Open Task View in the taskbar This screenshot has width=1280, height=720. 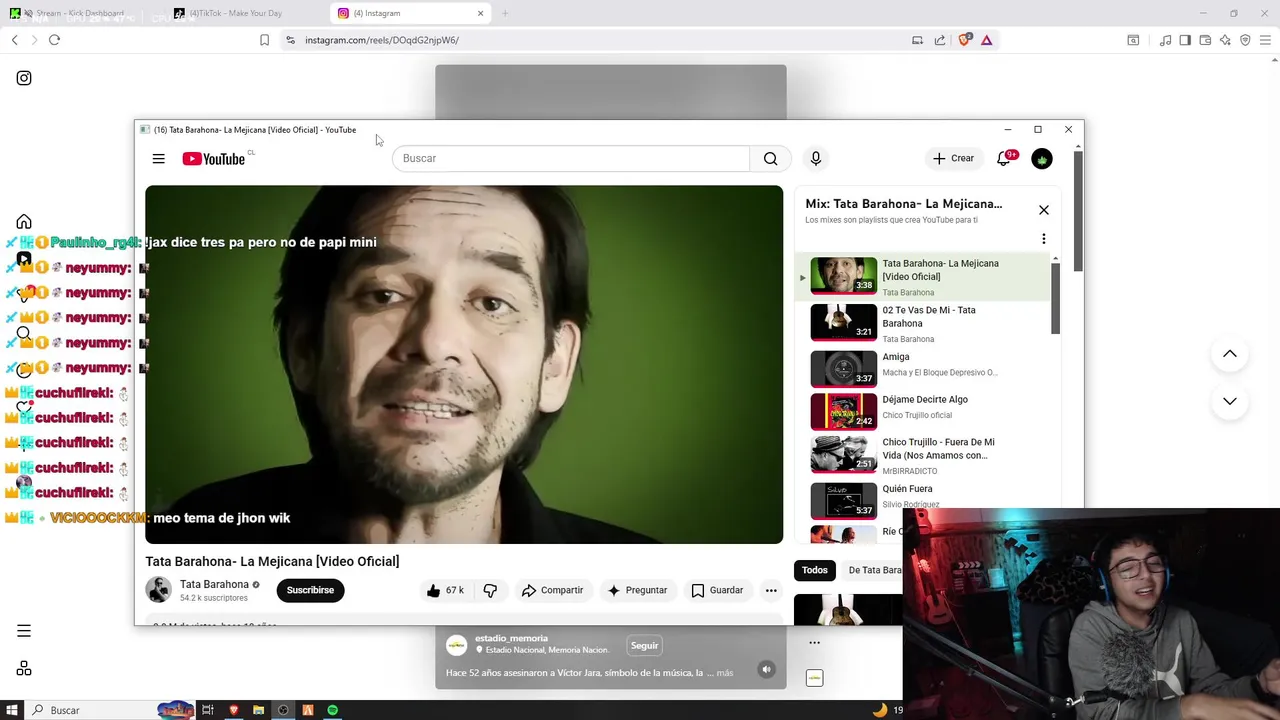(208, 710)
